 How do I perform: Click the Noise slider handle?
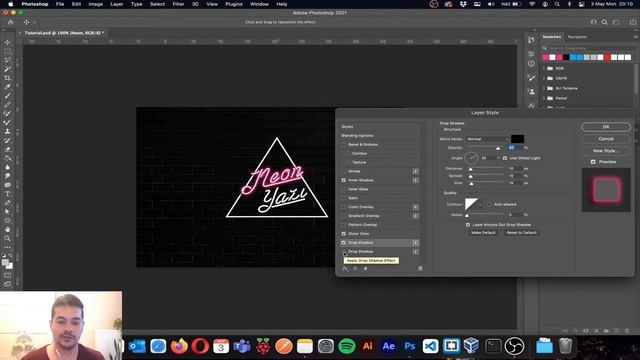467,215
